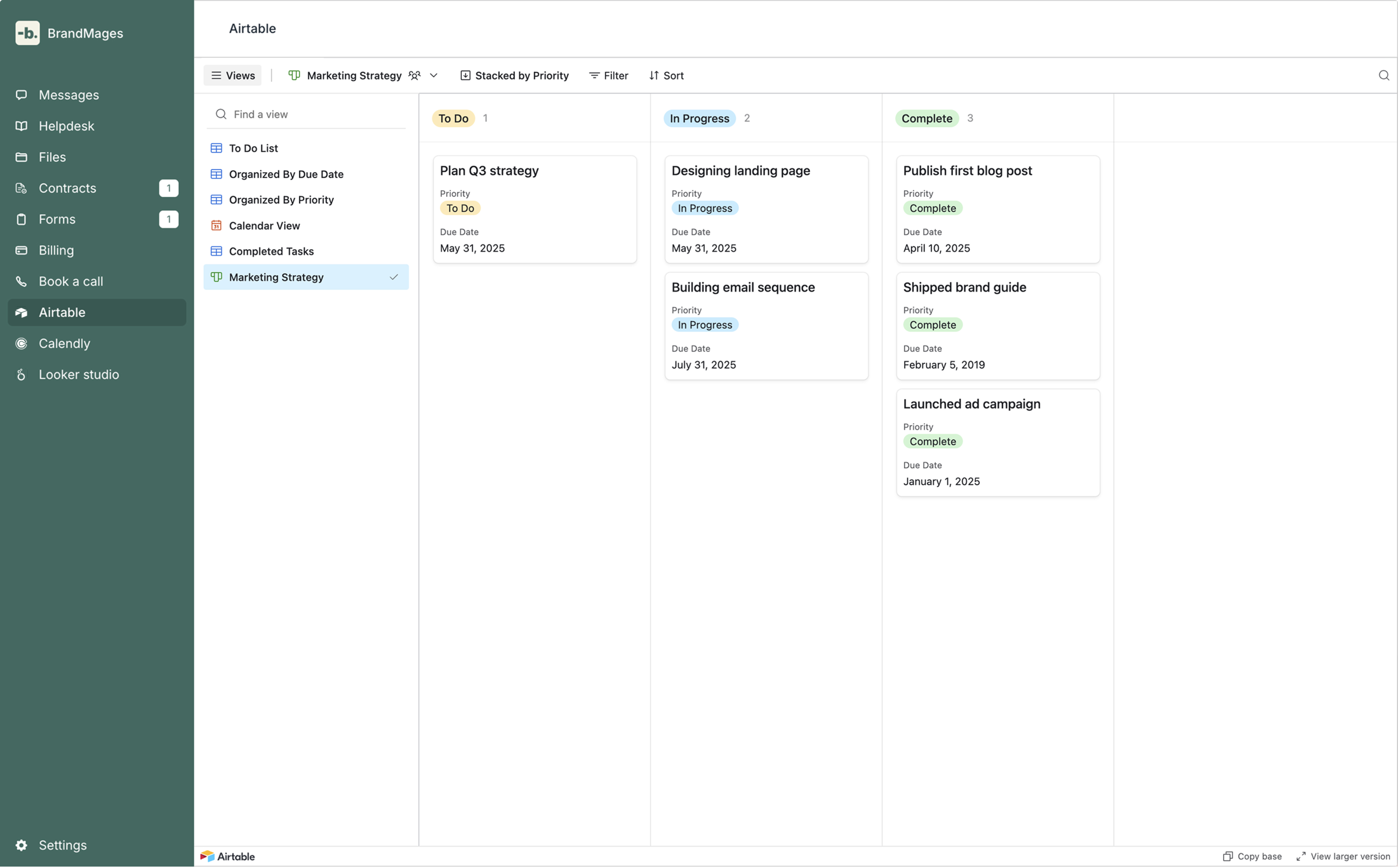Open Looker studio from sidebar
Screen dimensions: 1398x868
pyautogui.click(x=79, y=374)
